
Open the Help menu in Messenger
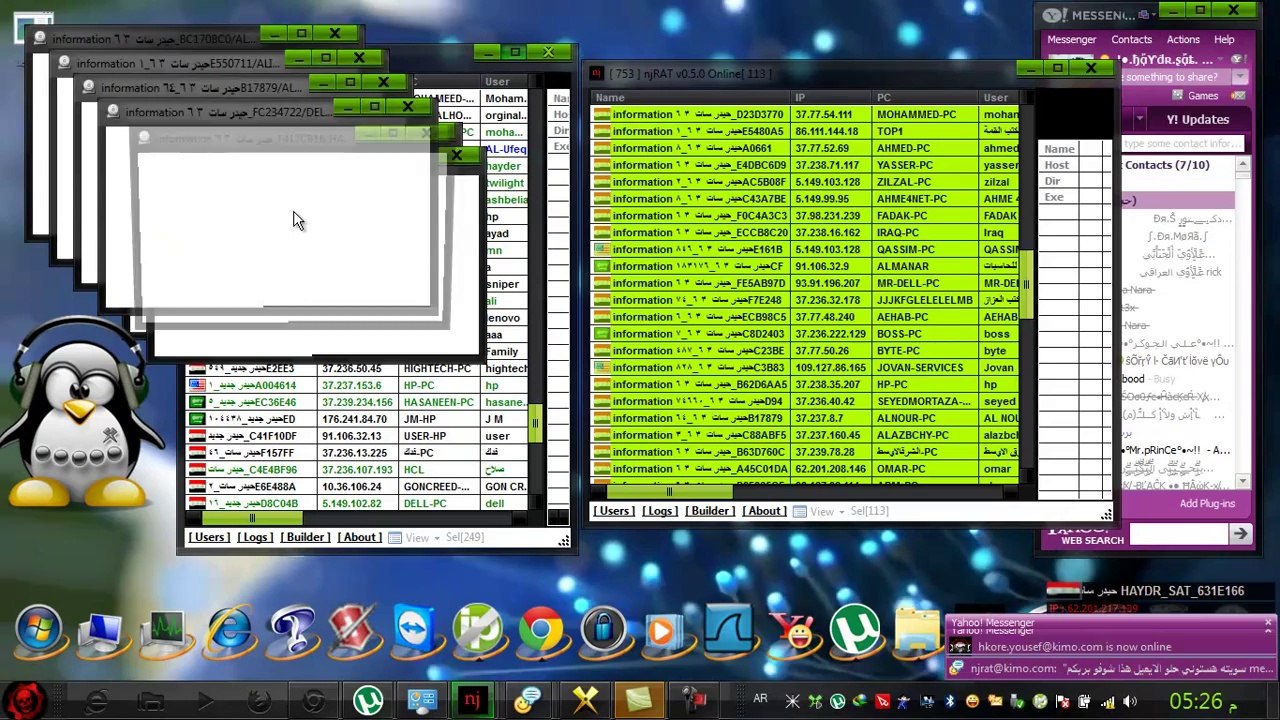[x=1224, y=40]
